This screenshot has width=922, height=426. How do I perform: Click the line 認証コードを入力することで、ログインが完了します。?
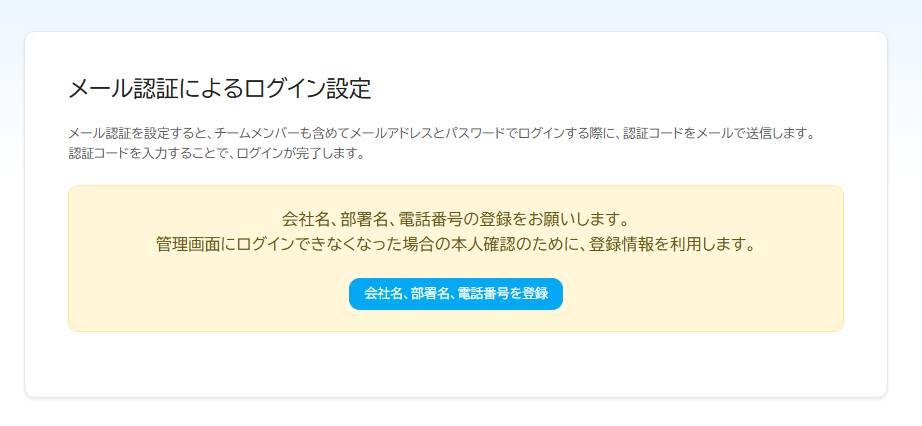216,155
